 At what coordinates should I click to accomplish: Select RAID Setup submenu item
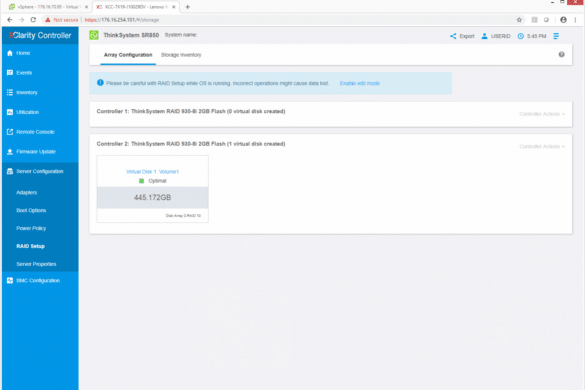coord(30,246)
